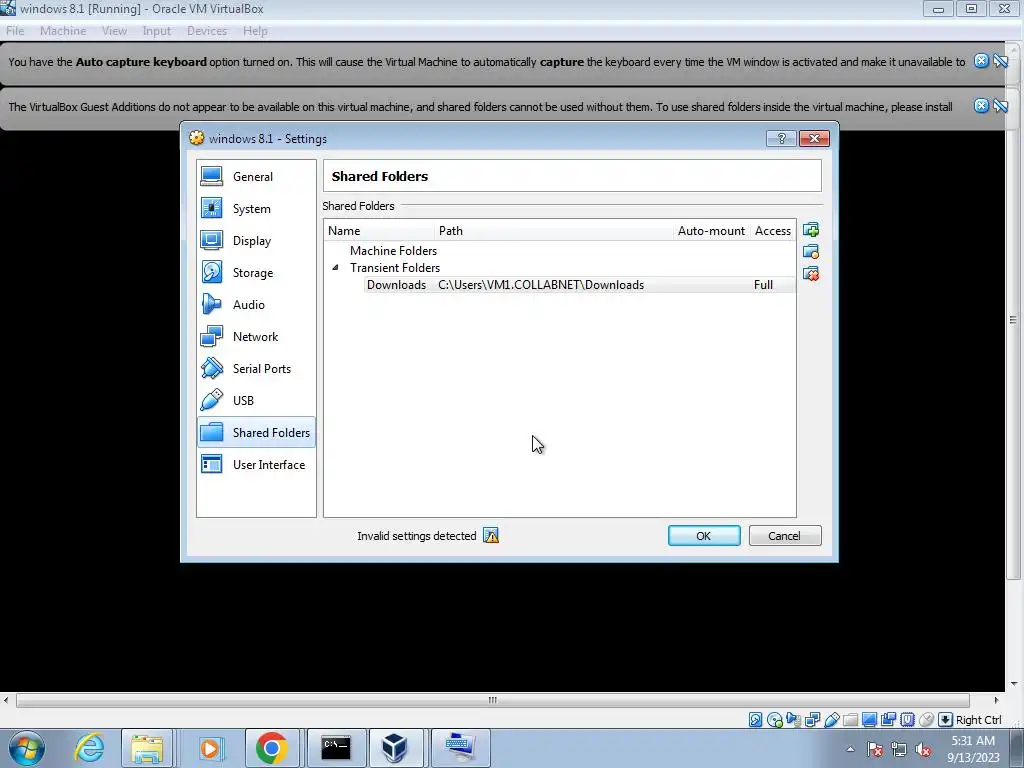Click the muted volume tray icon
The image size is (1024, 768).
pos(923,750)
